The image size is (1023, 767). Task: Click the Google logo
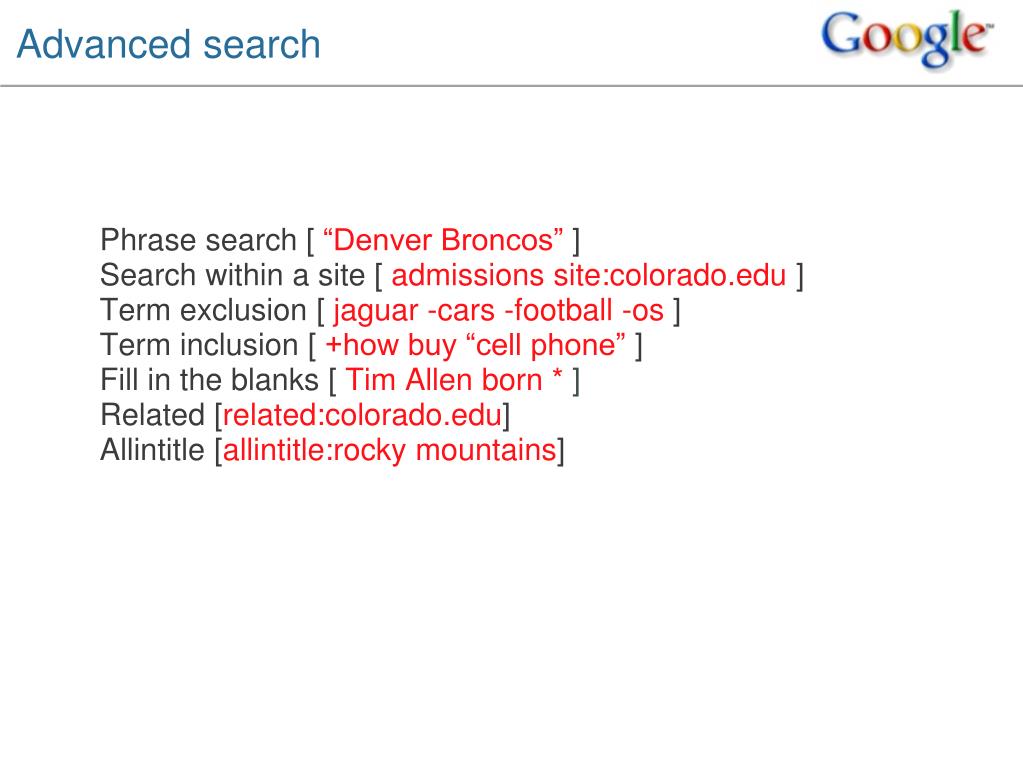pos(907,38)
